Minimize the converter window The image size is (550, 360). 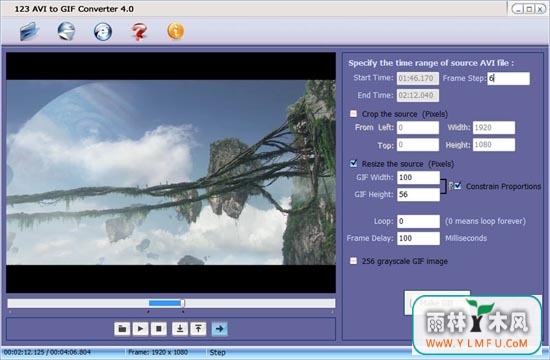coord(519,9)
